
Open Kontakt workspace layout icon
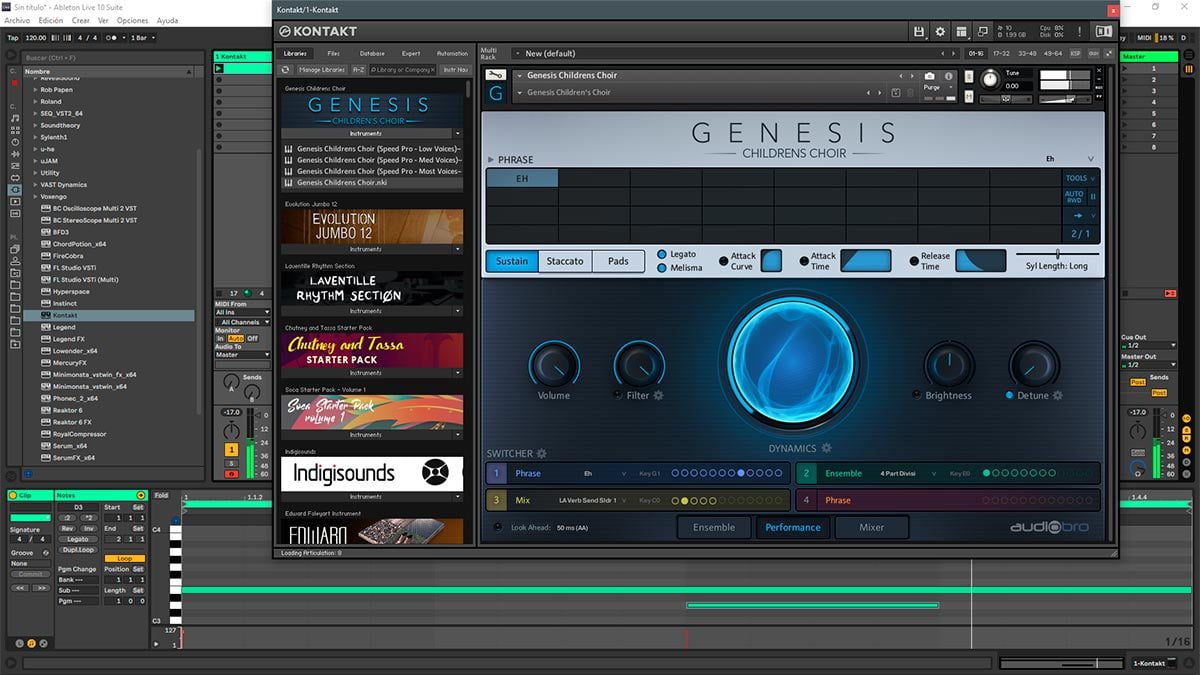click(x=961, y=32)
